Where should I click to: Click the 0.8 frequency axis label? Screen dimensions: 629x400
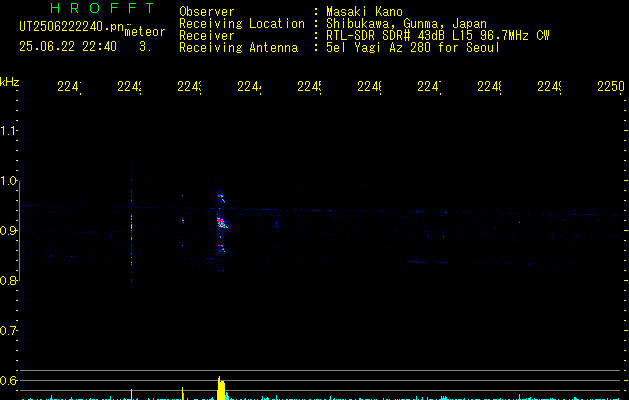[x=8, y=280]
